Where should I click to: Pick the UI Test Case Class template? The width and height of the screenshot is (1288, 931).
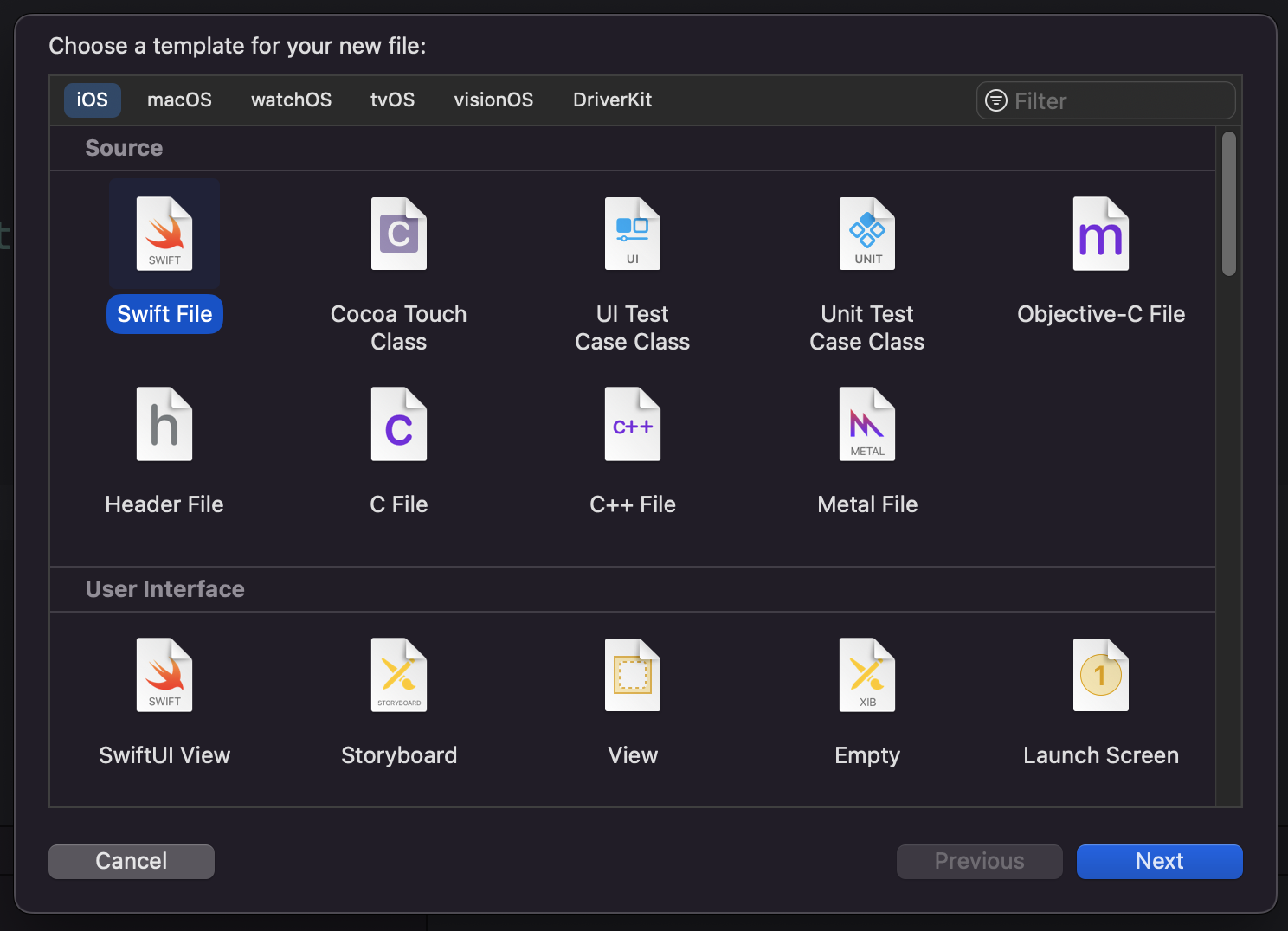pyautogui.click(x=633, y=275)
